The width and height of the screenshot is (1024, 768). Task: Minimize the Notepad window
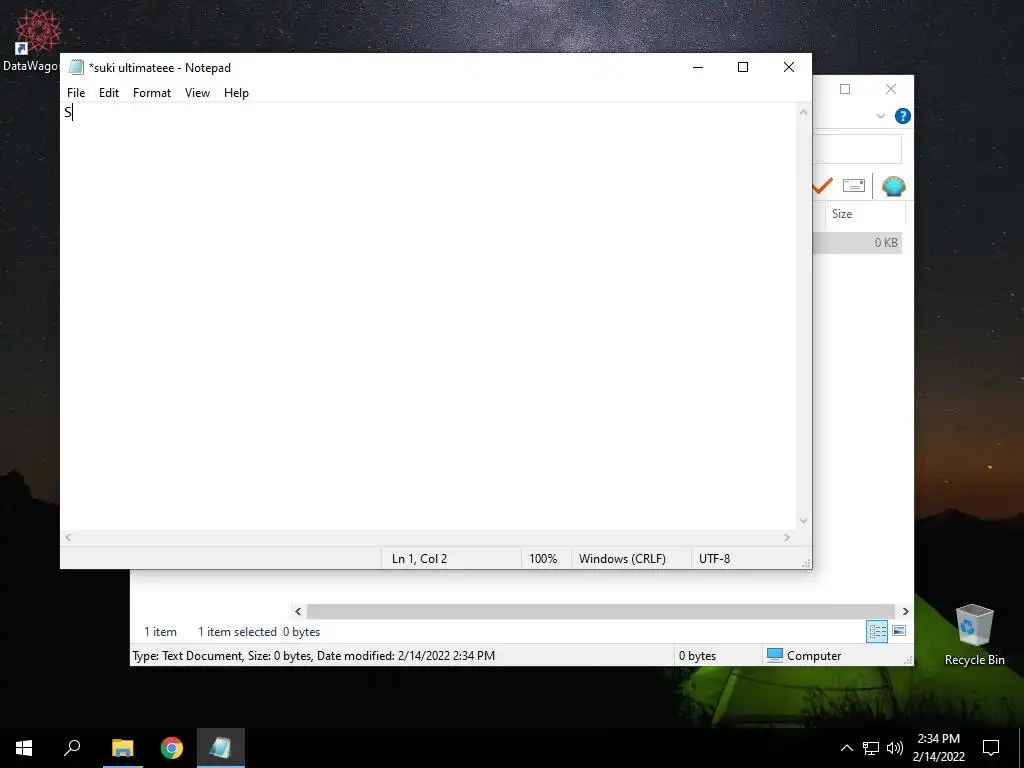click(697, 67)
